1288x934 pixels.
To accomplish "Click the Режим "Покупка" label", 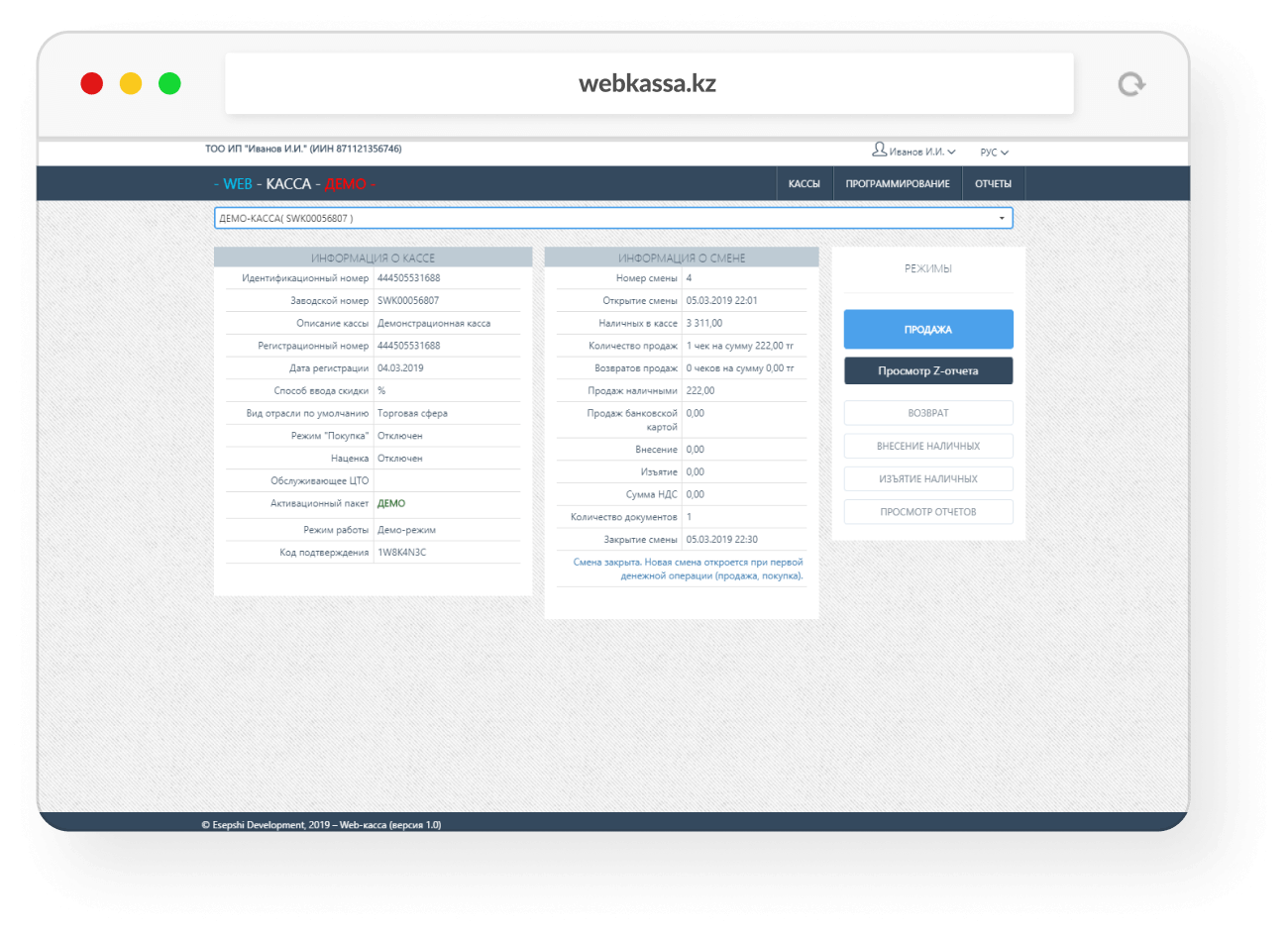I will tap(330, 436).
